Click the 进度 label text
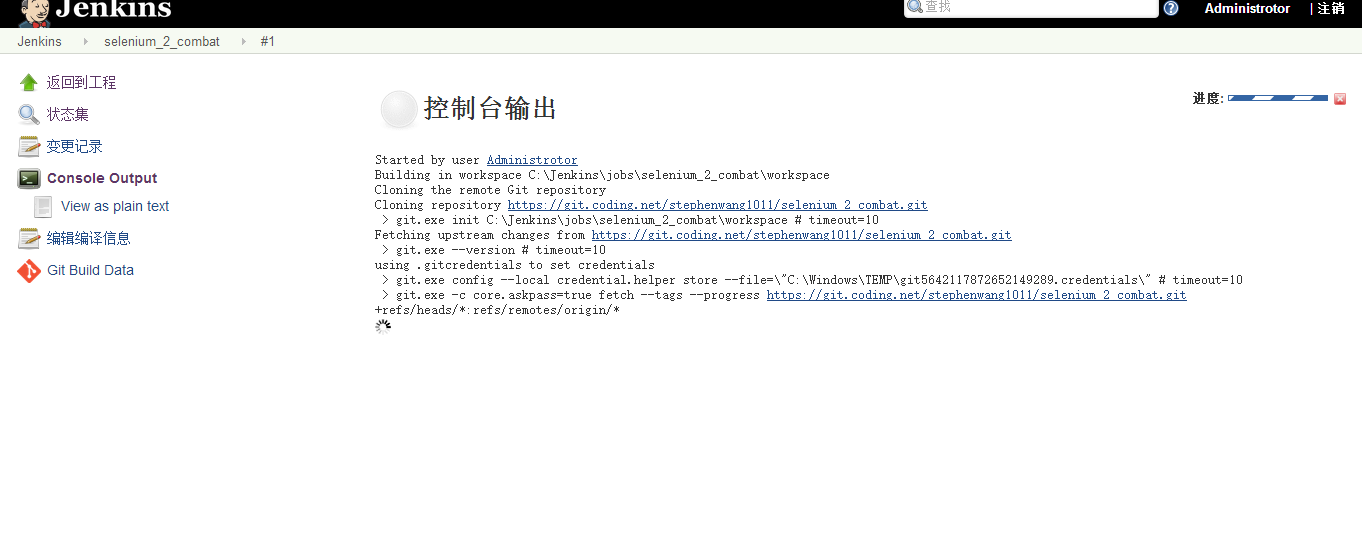 click(x=1208, y=99)
